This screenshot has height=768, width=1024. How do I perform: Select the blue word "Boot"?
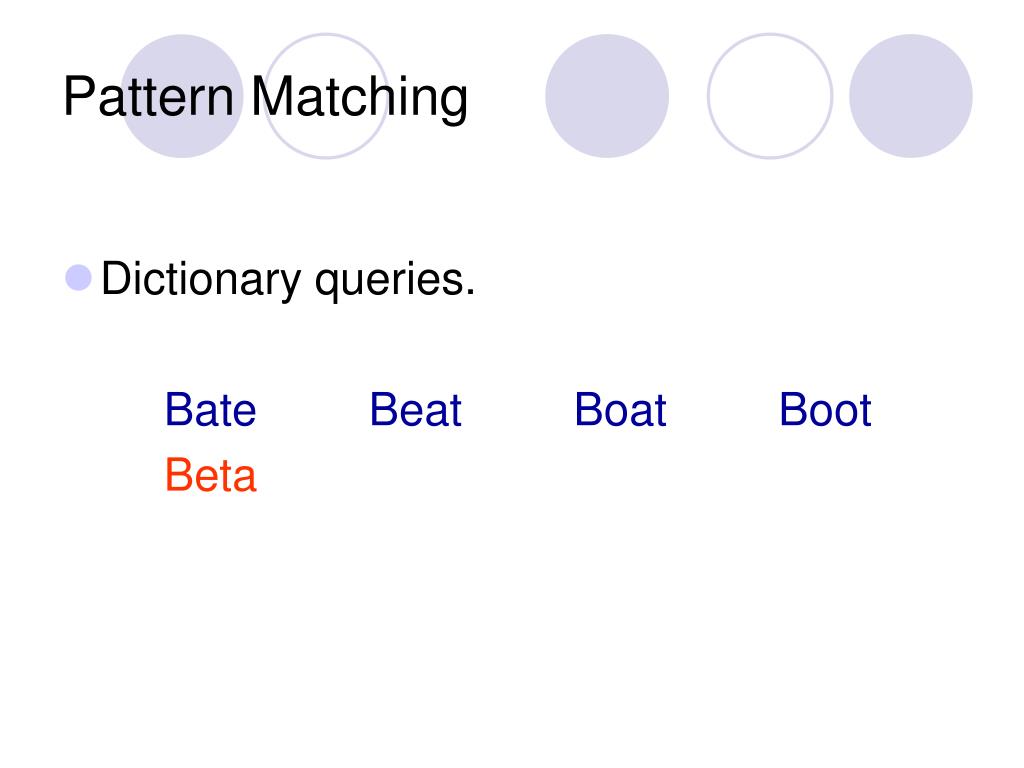point(825,410)
